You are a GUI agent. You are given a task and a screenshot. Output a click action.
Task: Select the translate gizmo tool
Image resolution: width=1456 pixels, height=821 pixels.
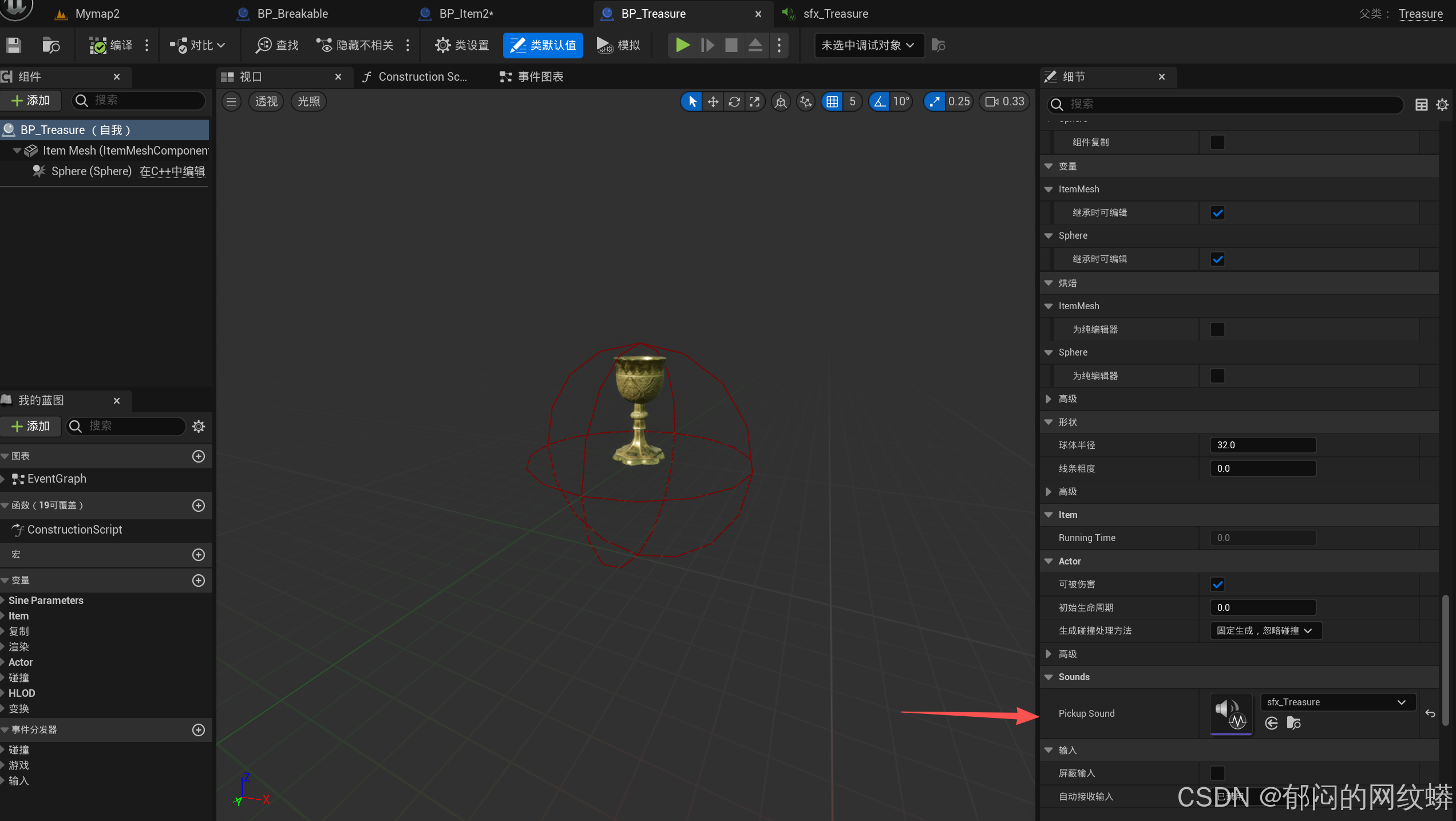pos(713,101)
